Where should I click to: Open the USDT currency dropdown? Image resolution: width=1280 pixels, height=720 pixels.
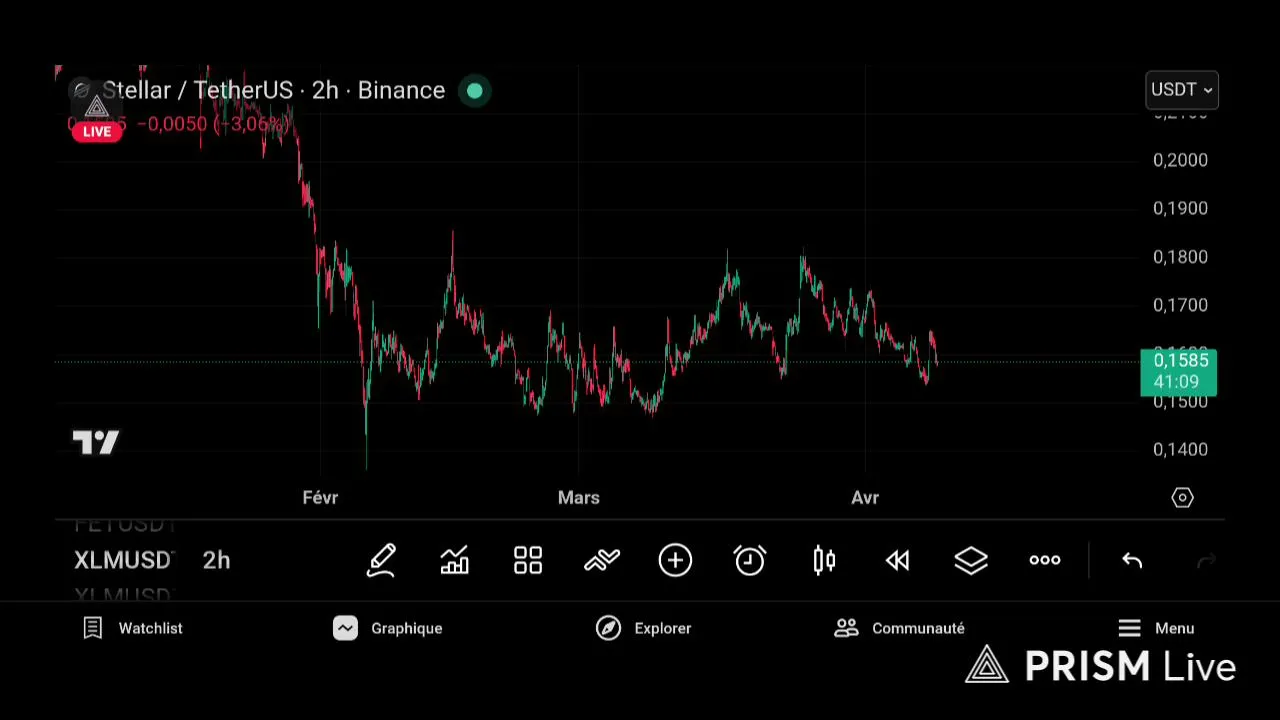[x=1182, y=90]
